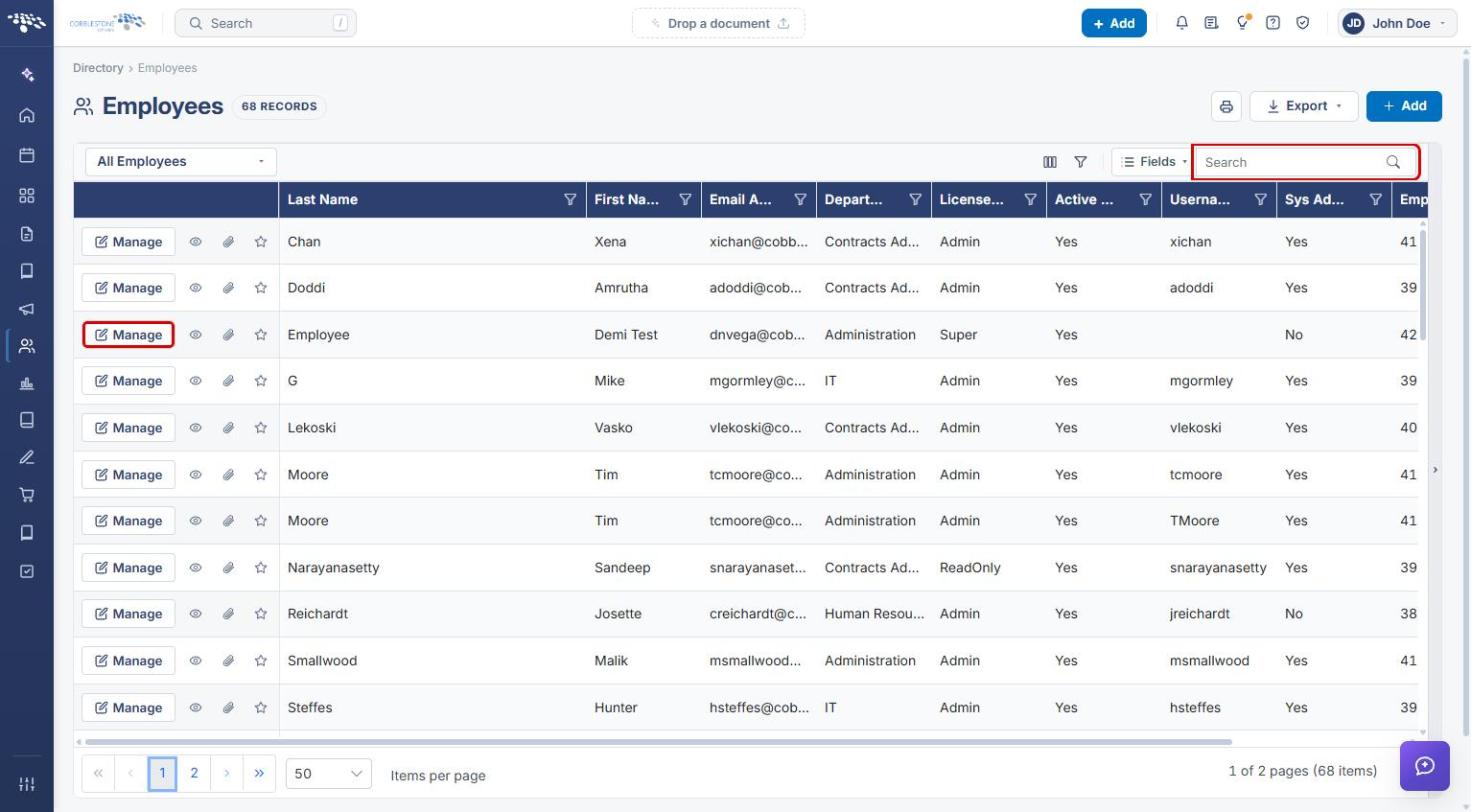1471x812 pixels.
Task: Open the sliders settings icon in sidebar
Action: [27, 783]
